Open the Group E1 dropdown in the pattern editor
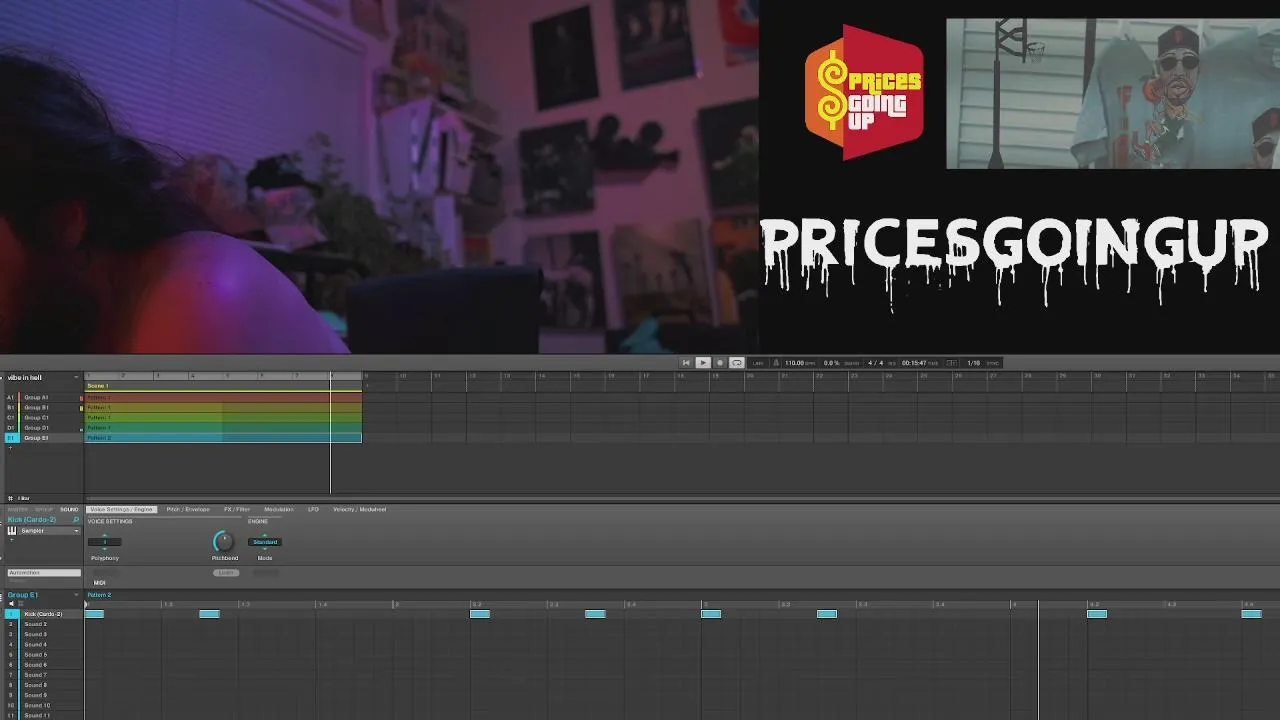The height and width of the screenshot is (720, 1280). pos(77,595)
